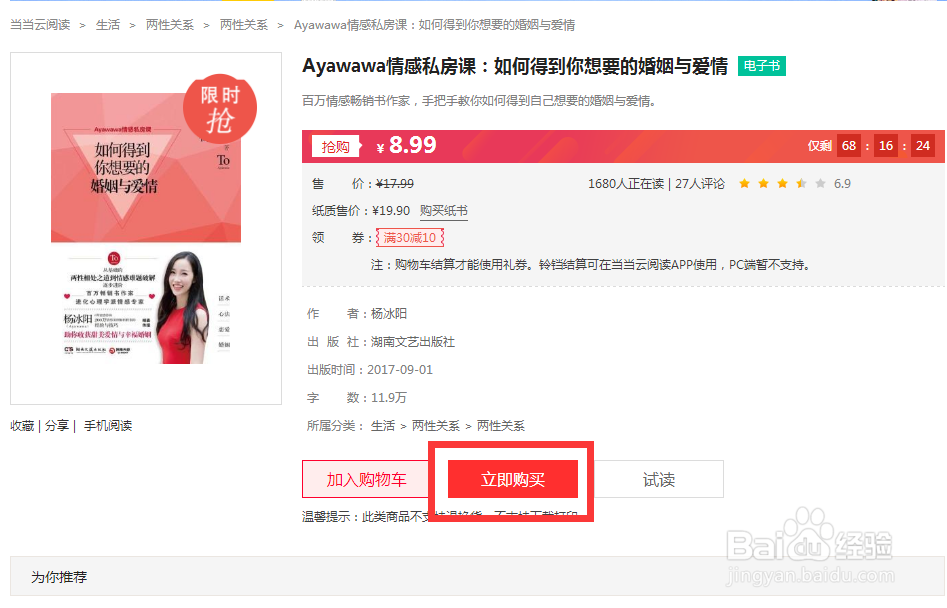Screen dimensions: 947x608
Task: Click the 为你推荐 section header
Action: coord(59,577)
